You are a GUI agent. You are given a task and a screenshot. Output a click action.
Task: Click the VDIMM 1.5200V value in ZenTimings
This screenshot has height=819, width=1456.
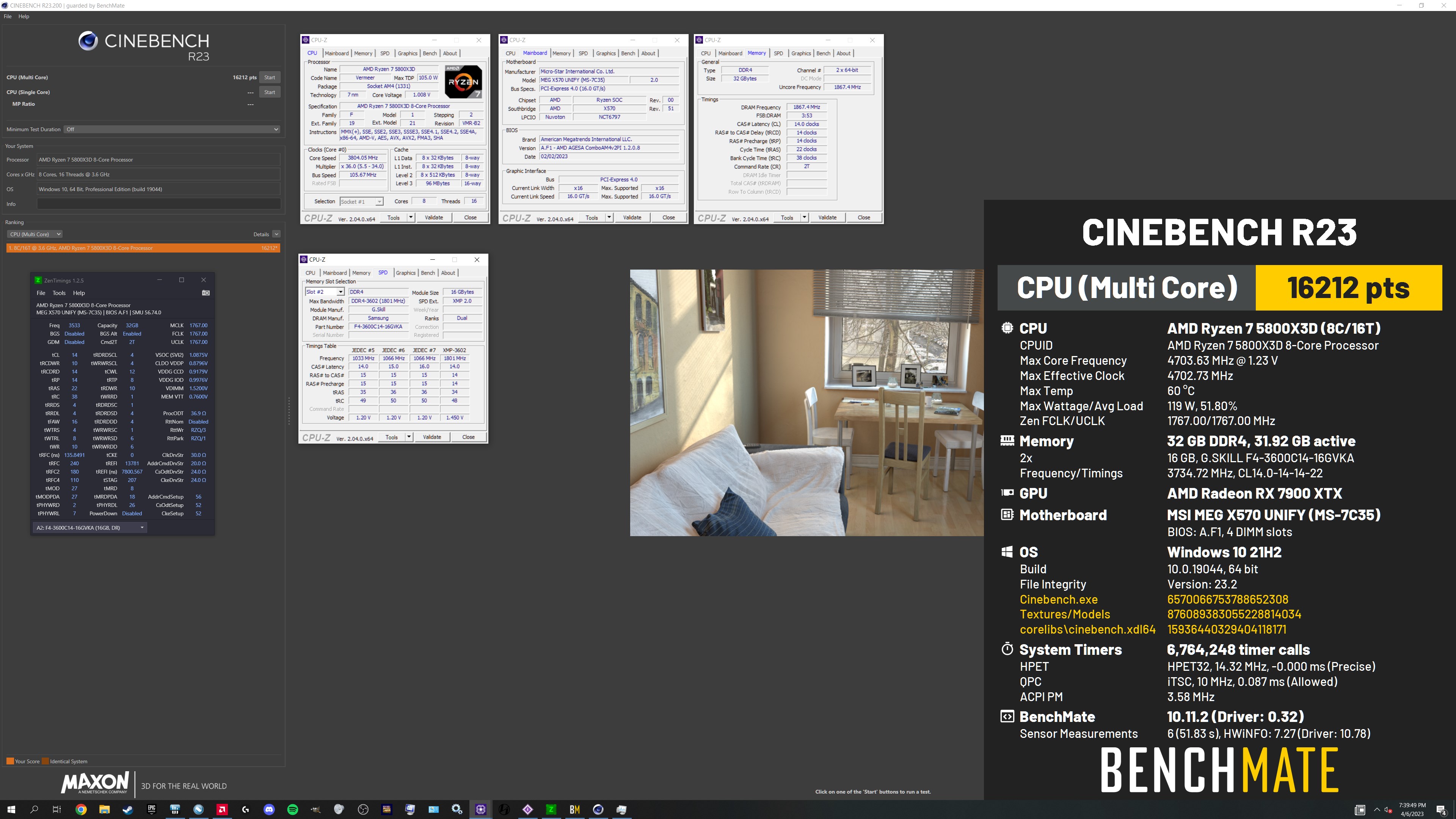click(198, 388)
